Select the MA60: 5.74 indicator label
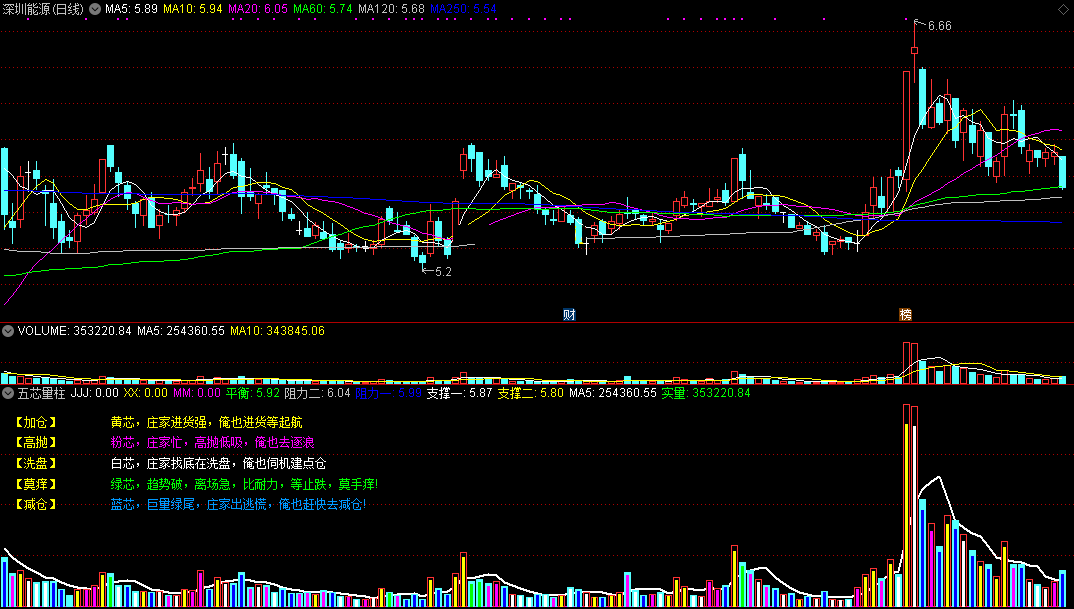The width and height of the screenshot is (1074, 609). (323, 10)
